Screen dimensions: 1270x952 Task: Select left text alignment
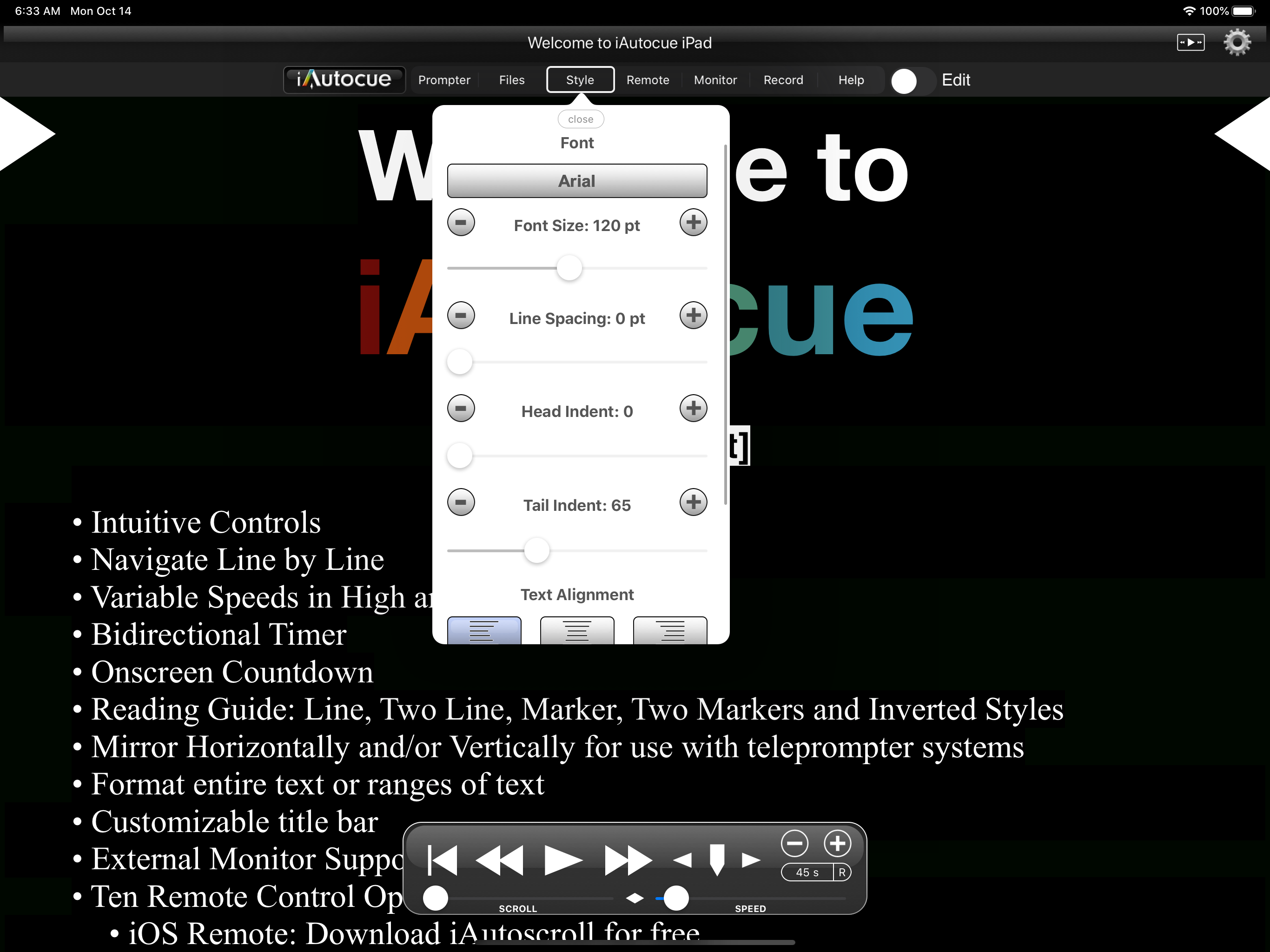point(484,630)
